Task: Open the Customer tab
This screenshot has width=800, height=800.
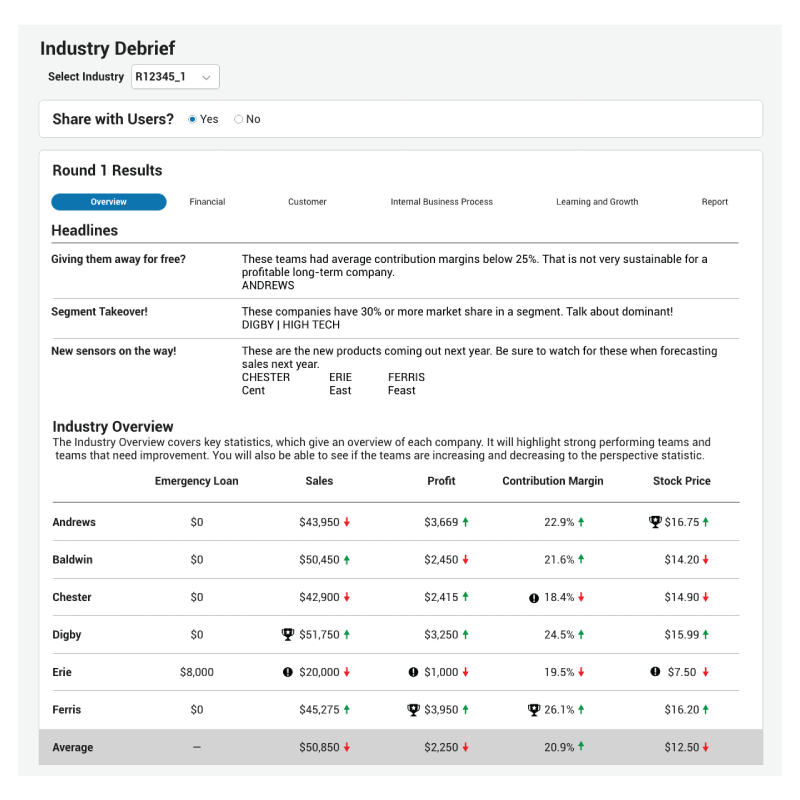Action: click(307, 201)
